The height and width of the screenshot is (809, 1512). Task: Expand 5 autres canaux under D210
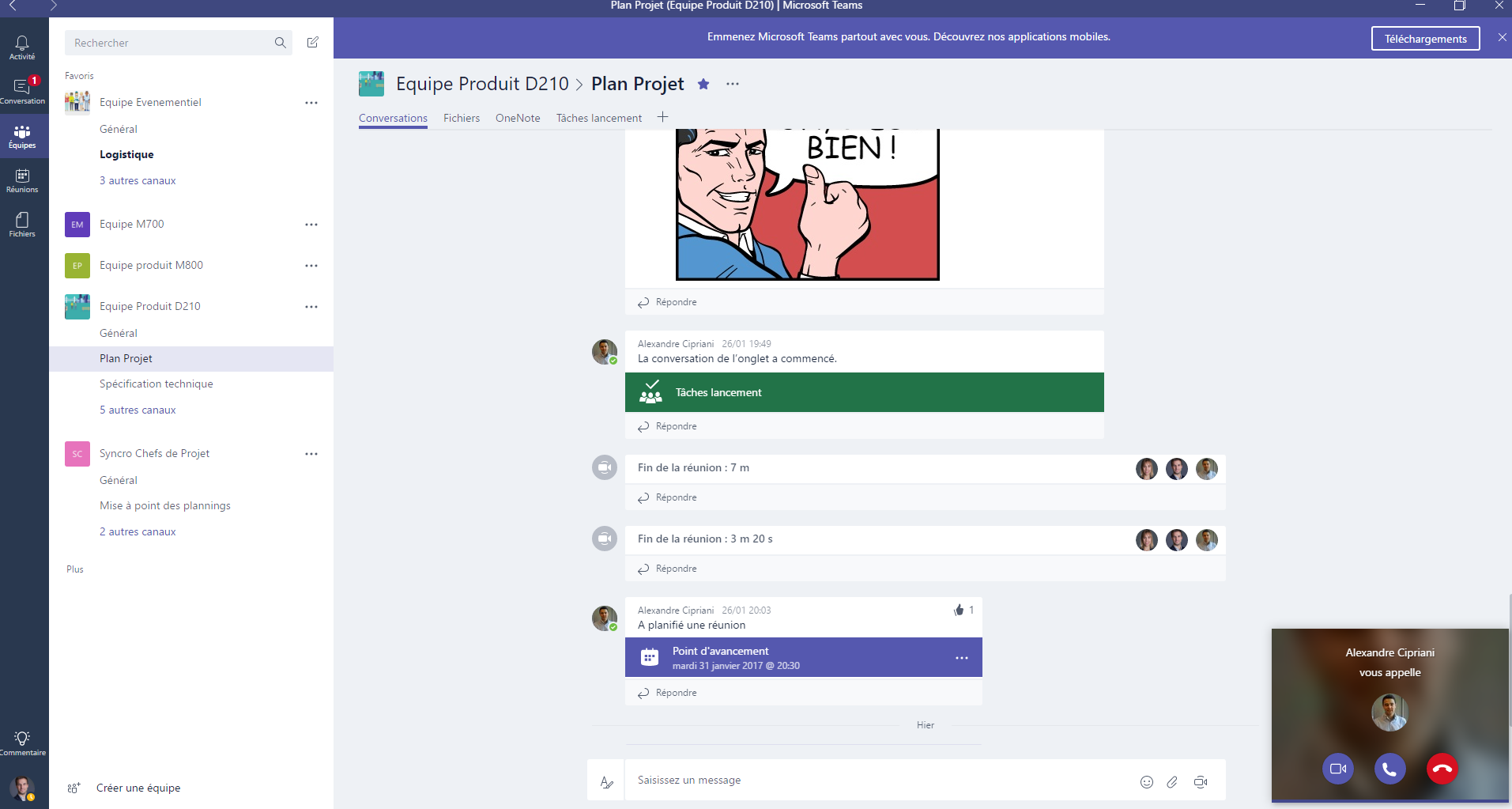pyautogui.click(x=138, y=410)
